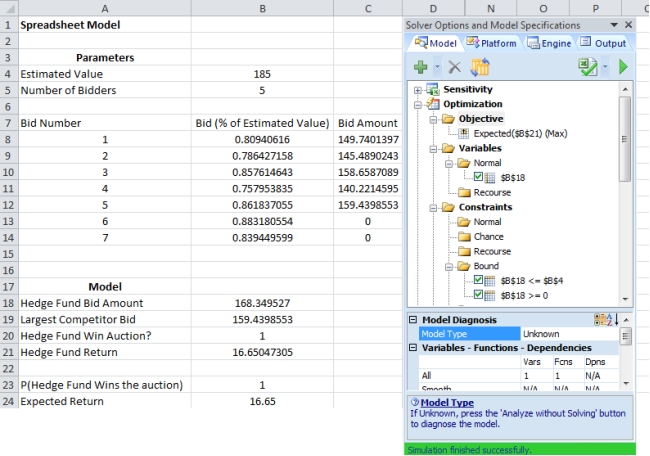Collapse the Bound folder node
This screenshot has height=456, width=650.
click(x=449, y=267)
